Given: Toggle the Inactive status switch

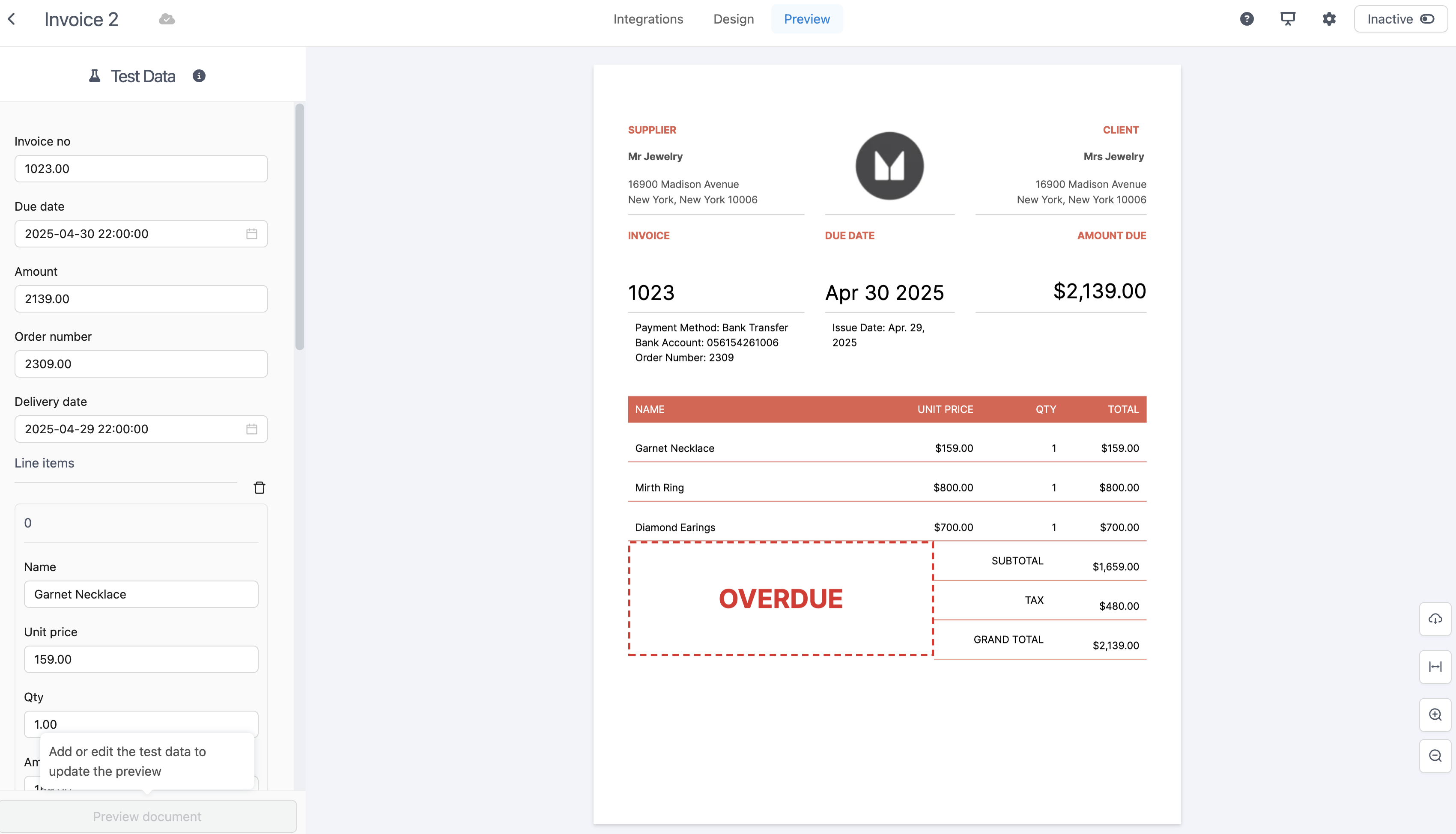Looking at the screenshot, I should point(1427,19).
